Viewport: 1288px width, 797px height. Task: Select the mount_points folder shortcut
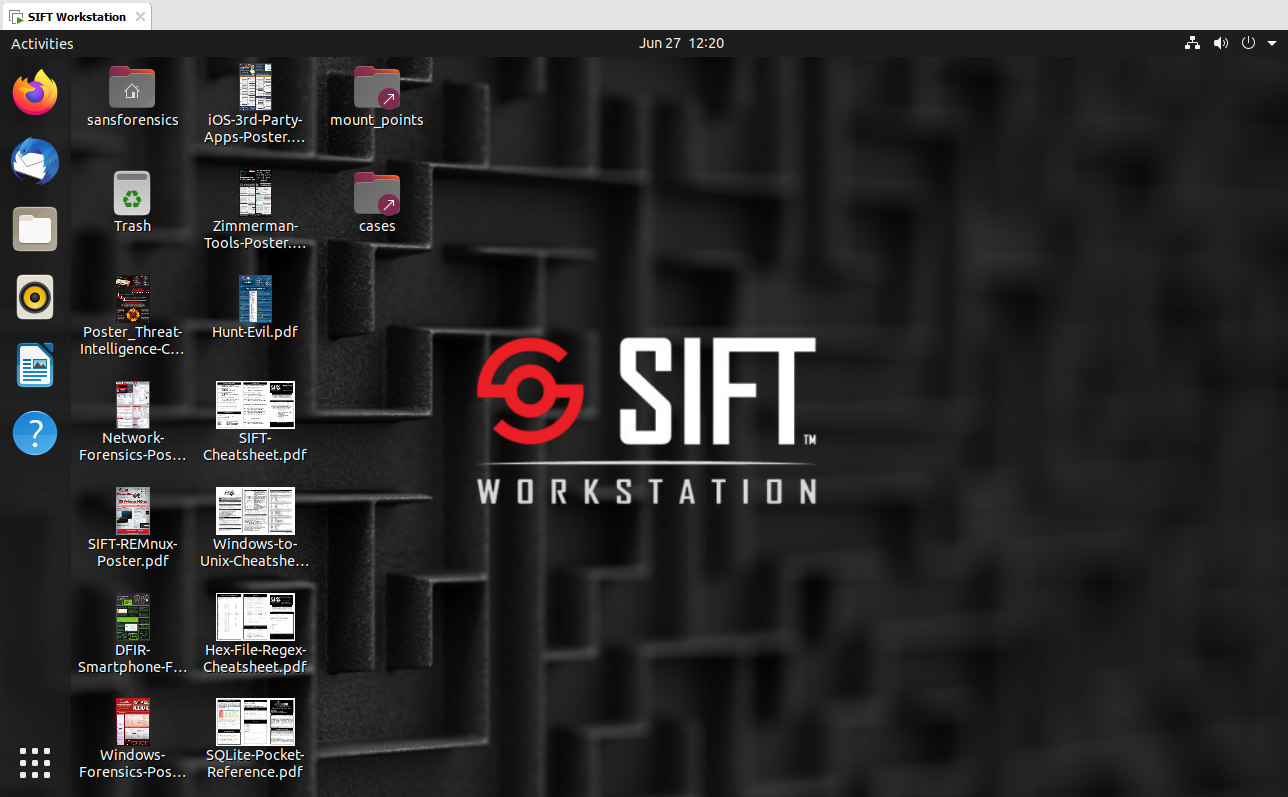click(377, 88)
